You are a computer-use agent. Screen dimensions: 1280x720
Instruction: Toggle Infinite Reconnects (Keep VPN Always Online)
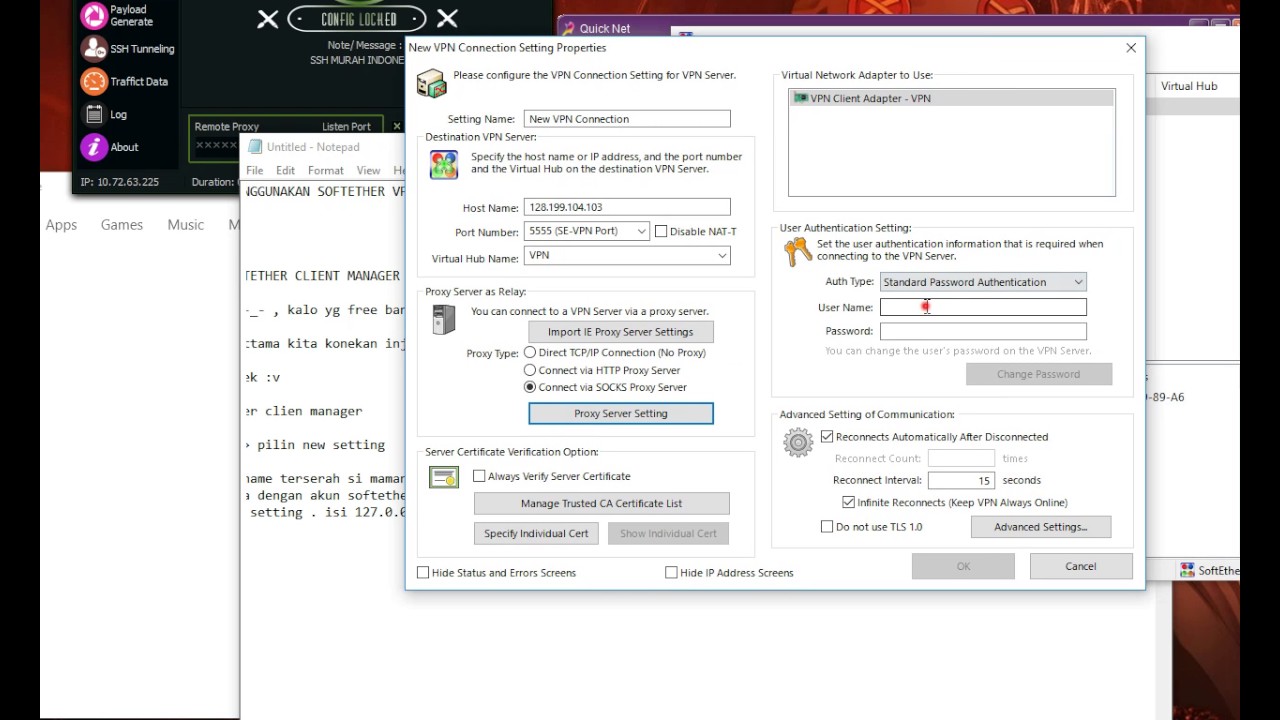pos(849,502)
